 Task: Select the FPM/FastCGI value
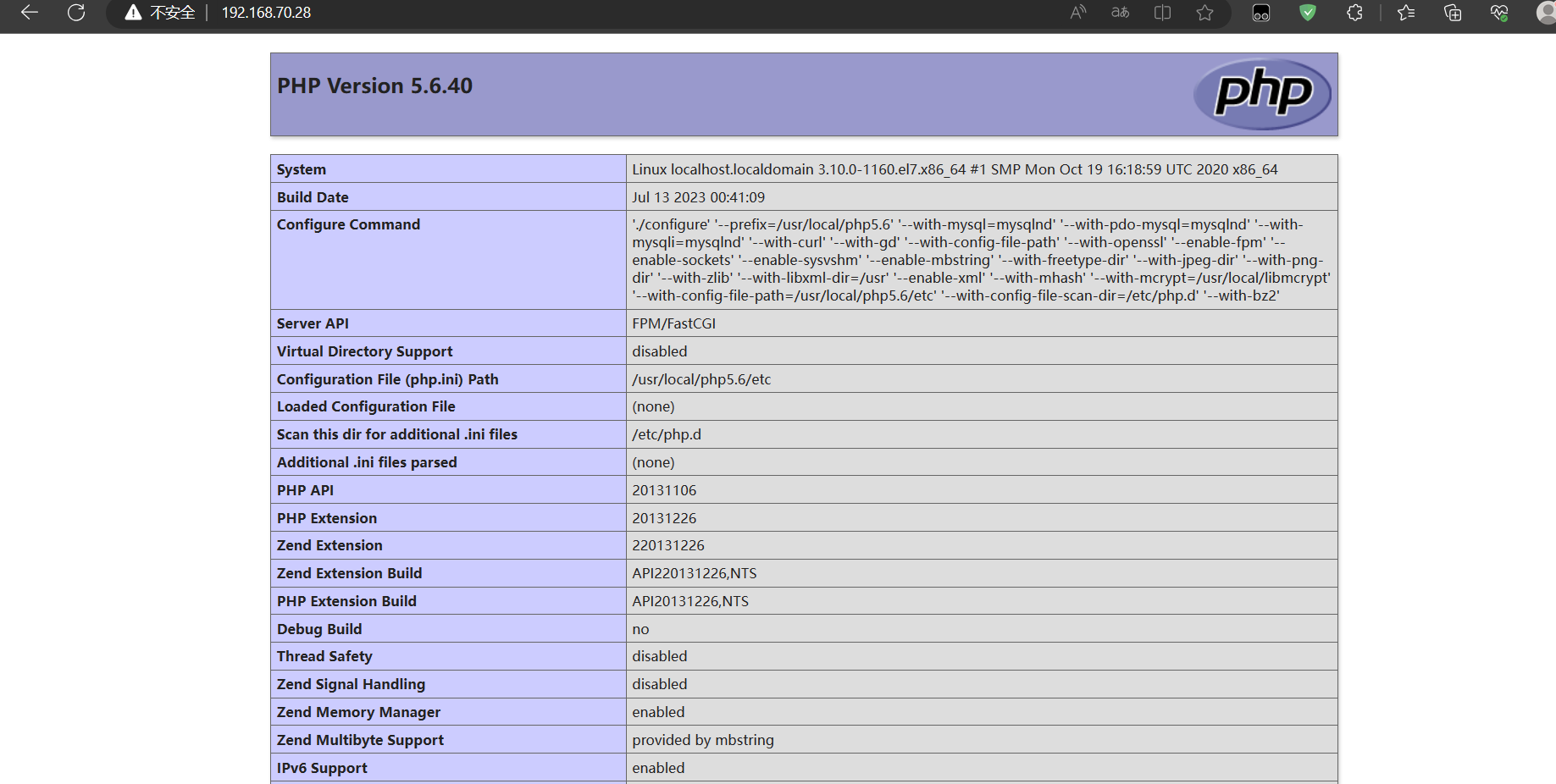[x=673, y=323]
